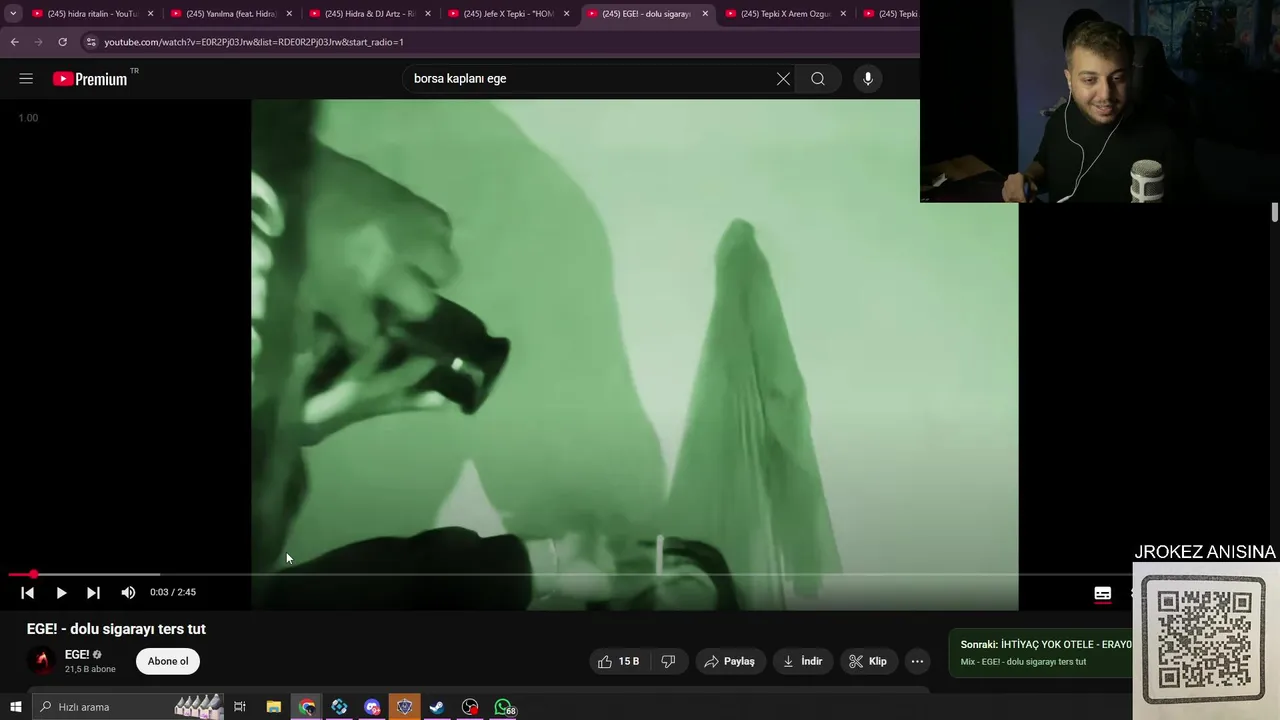Mute the video with speaker icon
Image resolution: width=1280 pixels, height=720 pixels.
point(128,593)
